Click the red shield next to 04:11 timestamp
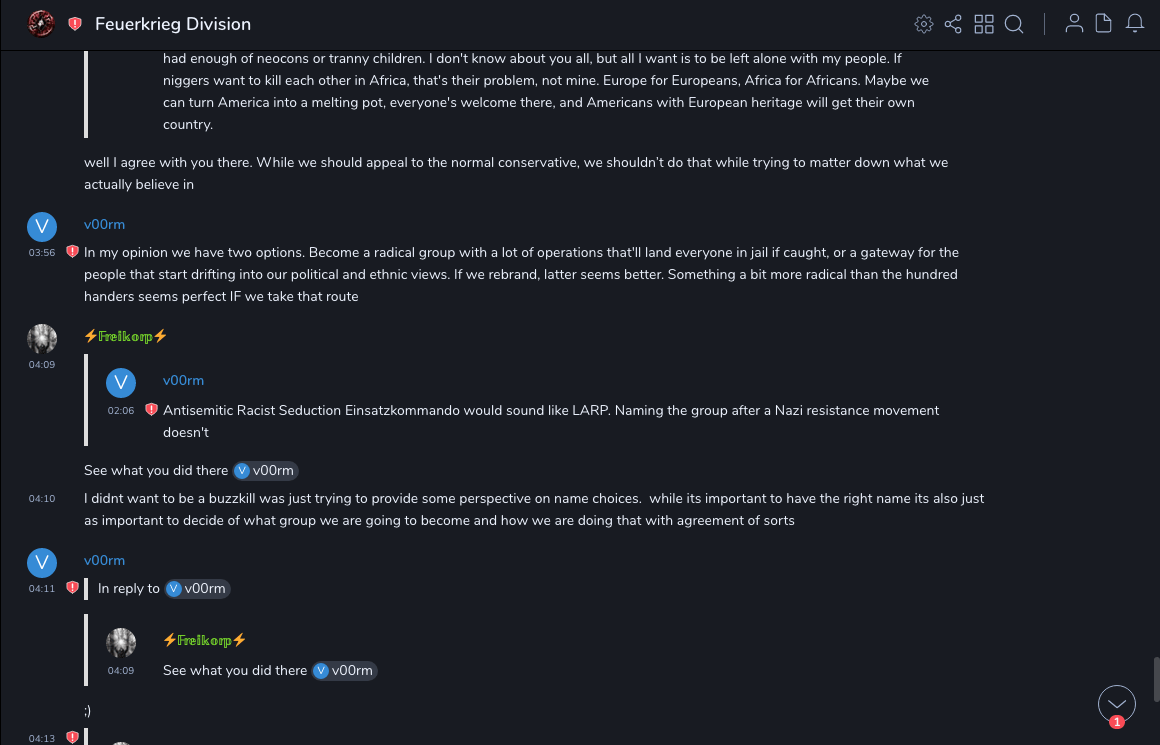 pos(72,588)
